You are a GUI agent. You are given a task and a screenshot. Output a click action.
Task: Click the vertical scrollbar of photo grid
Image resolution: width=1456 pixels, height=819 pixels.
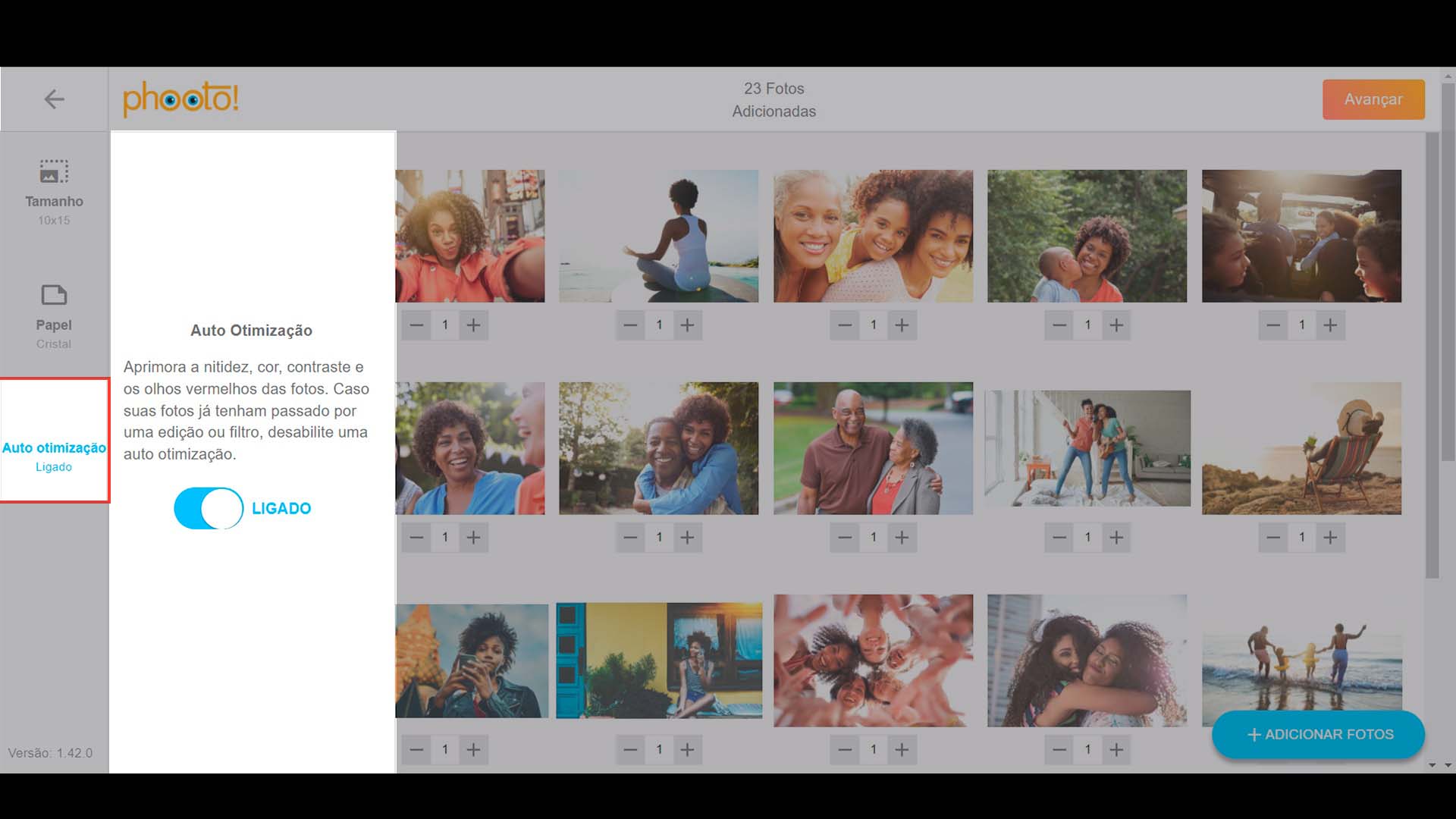1432,356
